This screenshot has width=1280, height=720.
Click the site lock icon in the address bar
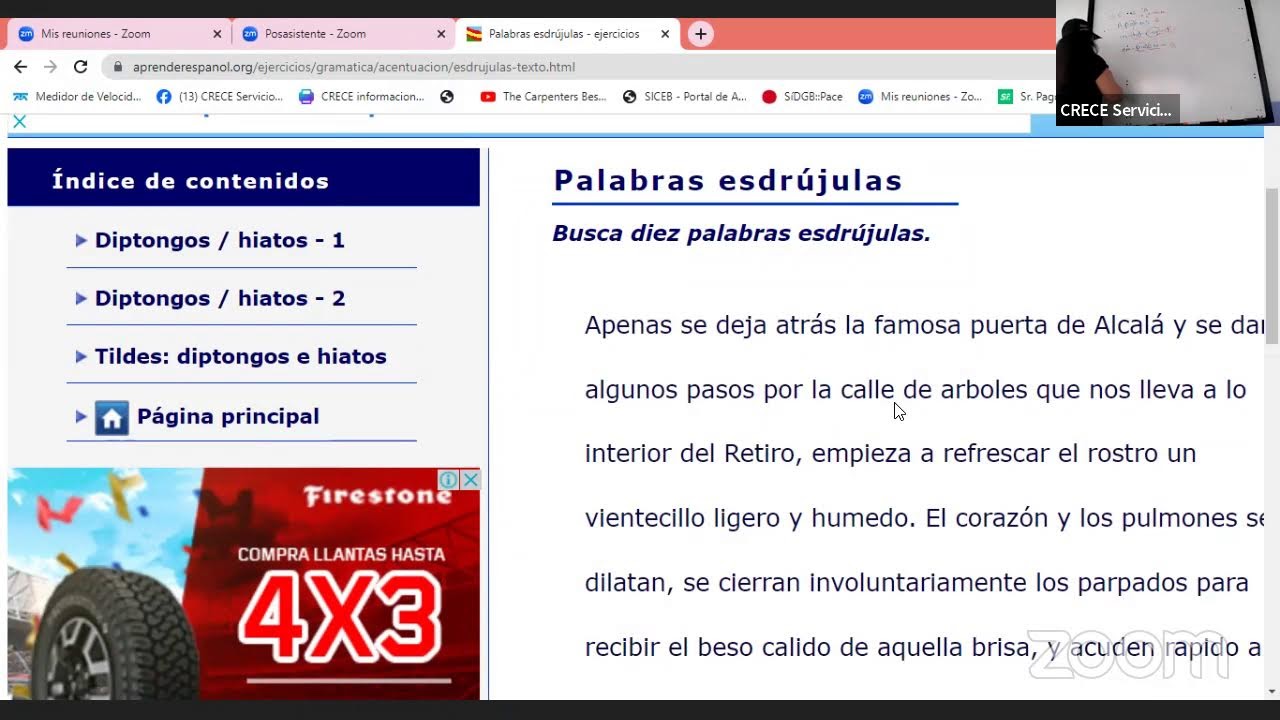[x=118, y=67]
